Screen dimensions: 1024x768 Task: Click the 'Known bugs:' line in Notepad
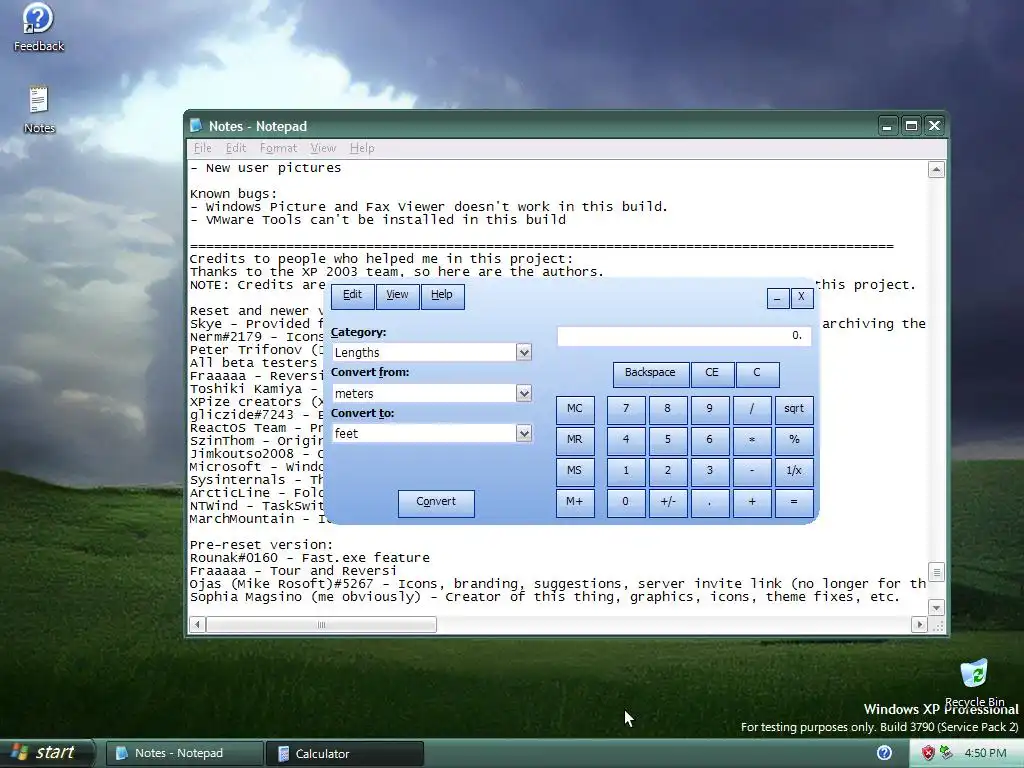click(x=233, y=194)
